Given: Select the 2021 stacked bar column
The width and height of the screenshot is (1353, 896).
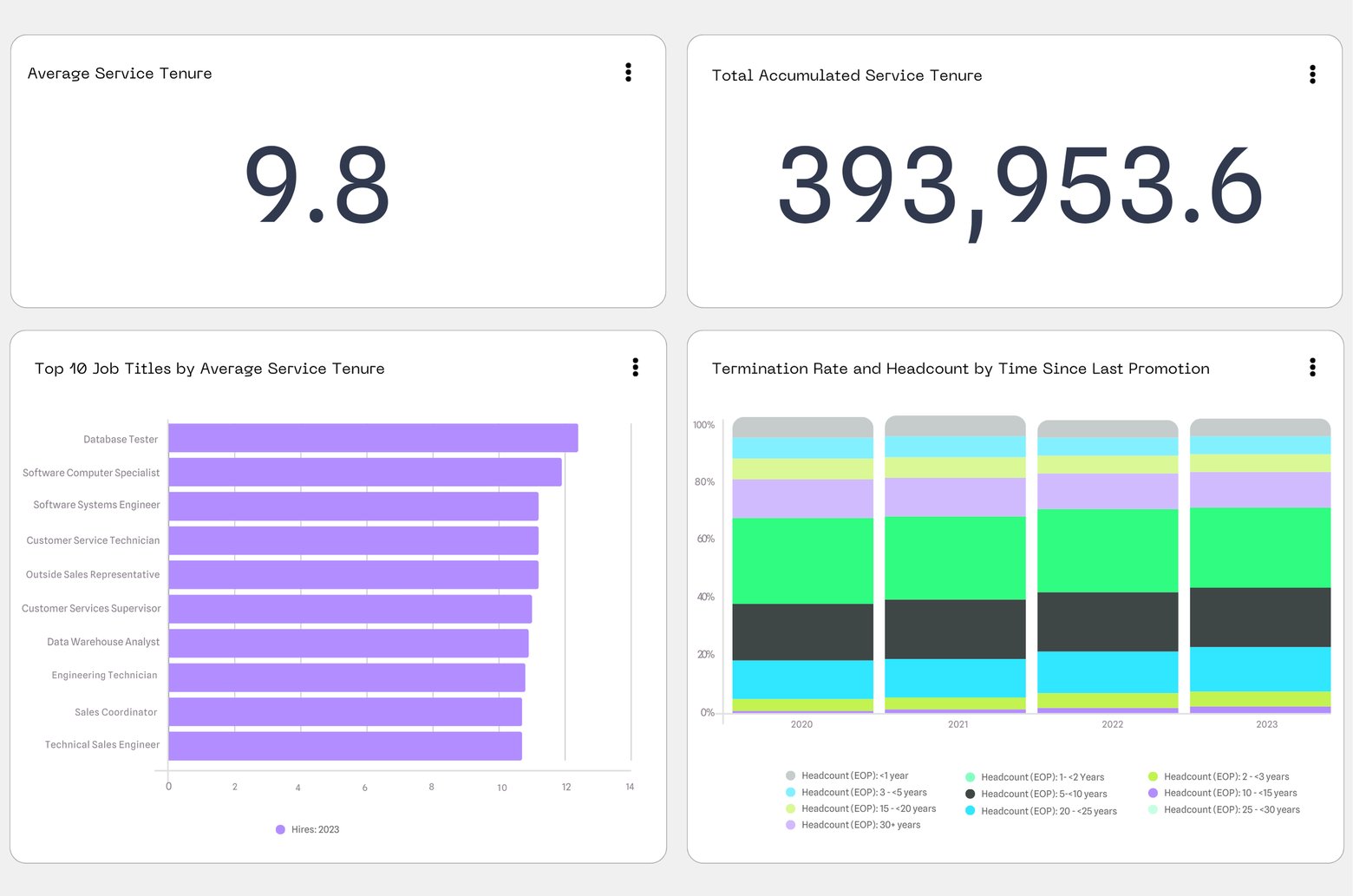Looking at the screenshot, I should click(x=956, y=564).
